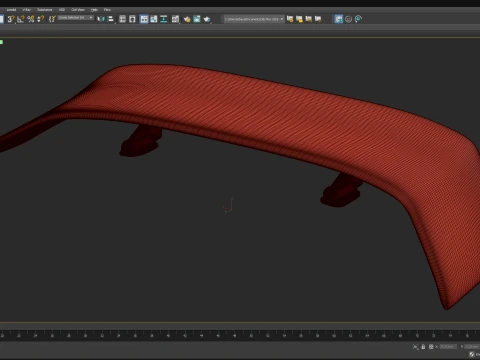
Task: Toggle 3D Snaps in the main toolbar
Action: pos(11,19)
